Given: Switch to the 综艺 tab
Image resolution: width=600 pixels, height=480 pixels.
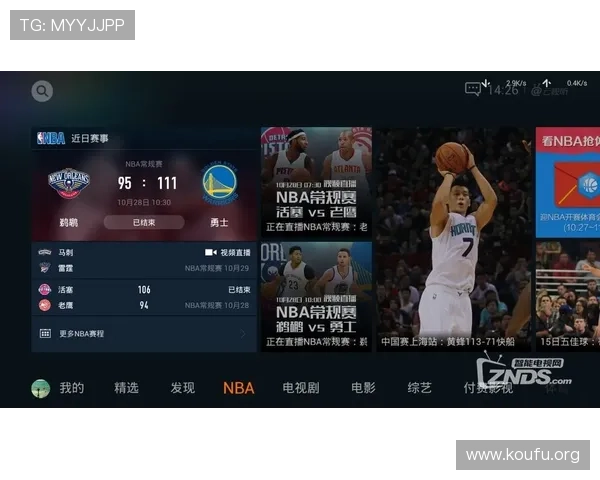Looking at the screenshot, I should (419, 388).
